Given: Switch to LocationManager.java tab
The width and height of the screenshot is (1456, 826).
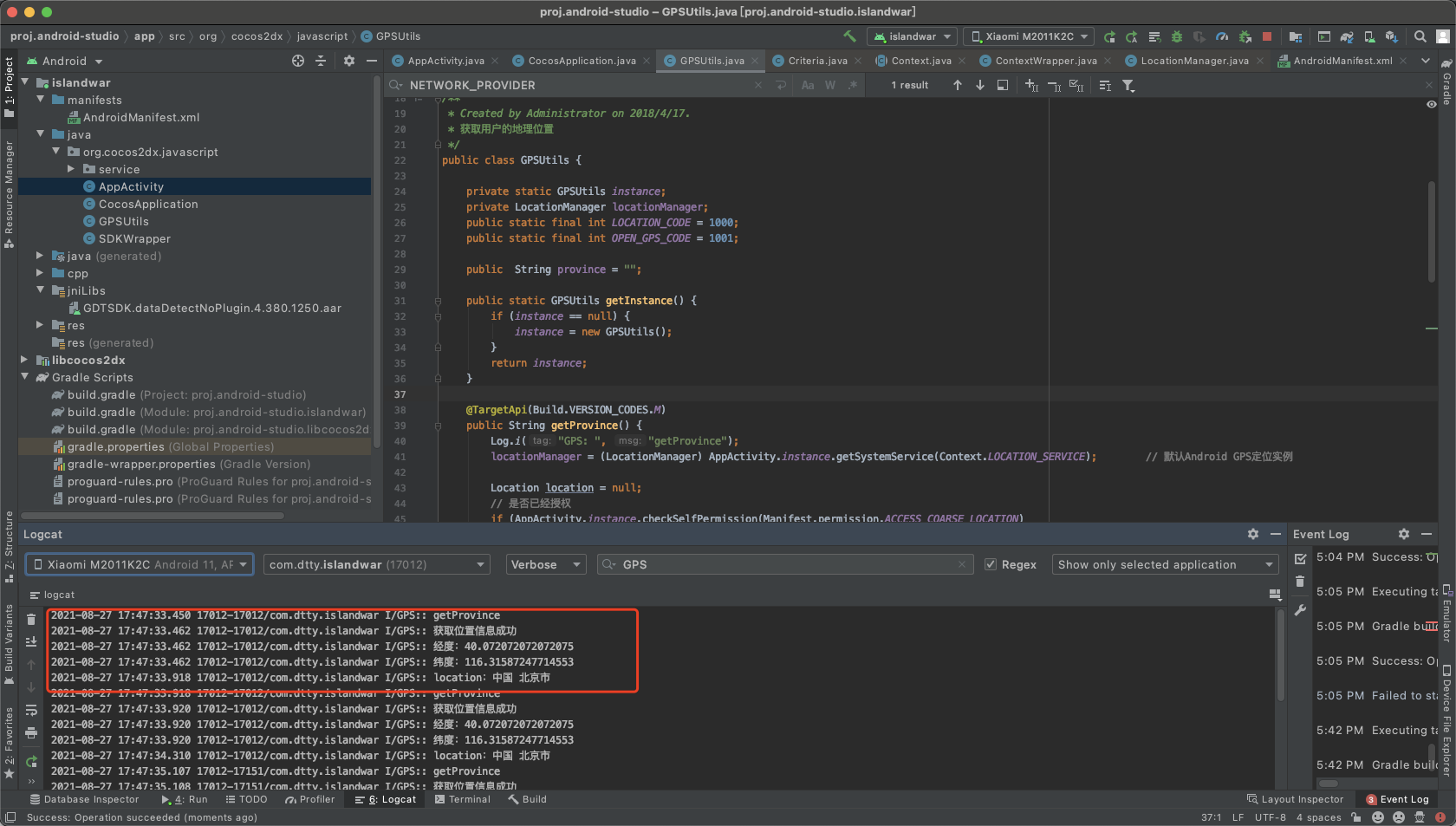Looking at the screenshot, I should click(1194, 61).
